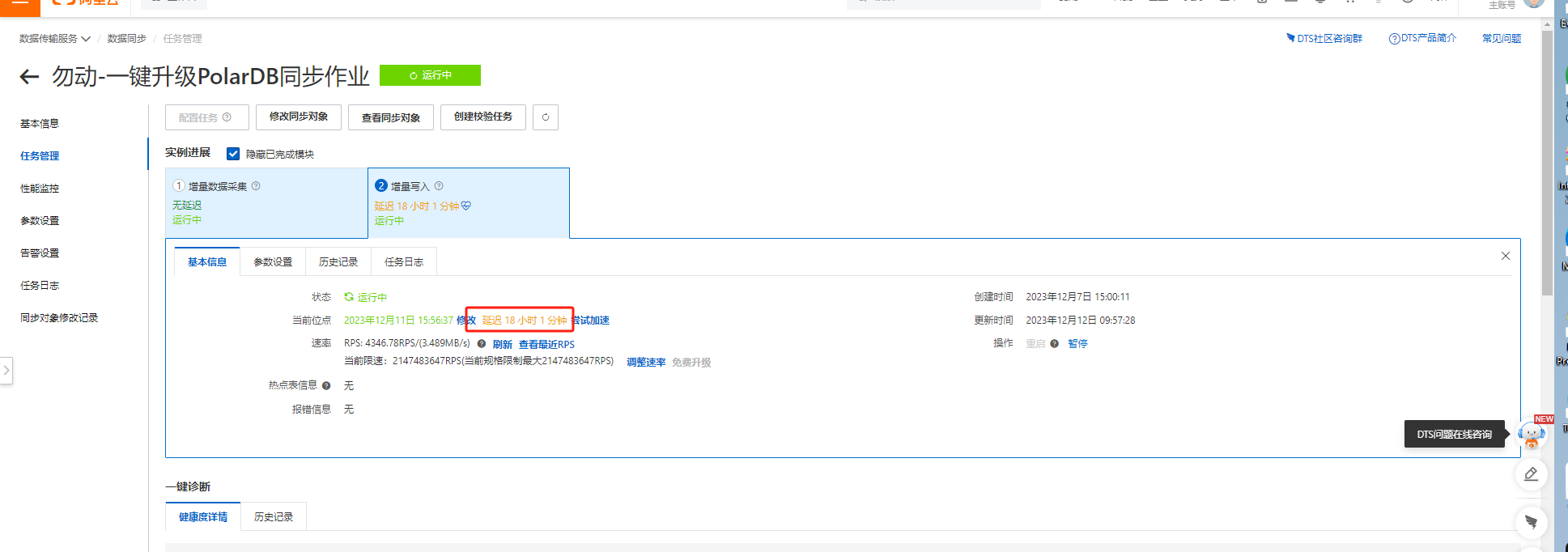Open the 常见问题 link
1568x552 pixels.
(x=1502, y=39)
